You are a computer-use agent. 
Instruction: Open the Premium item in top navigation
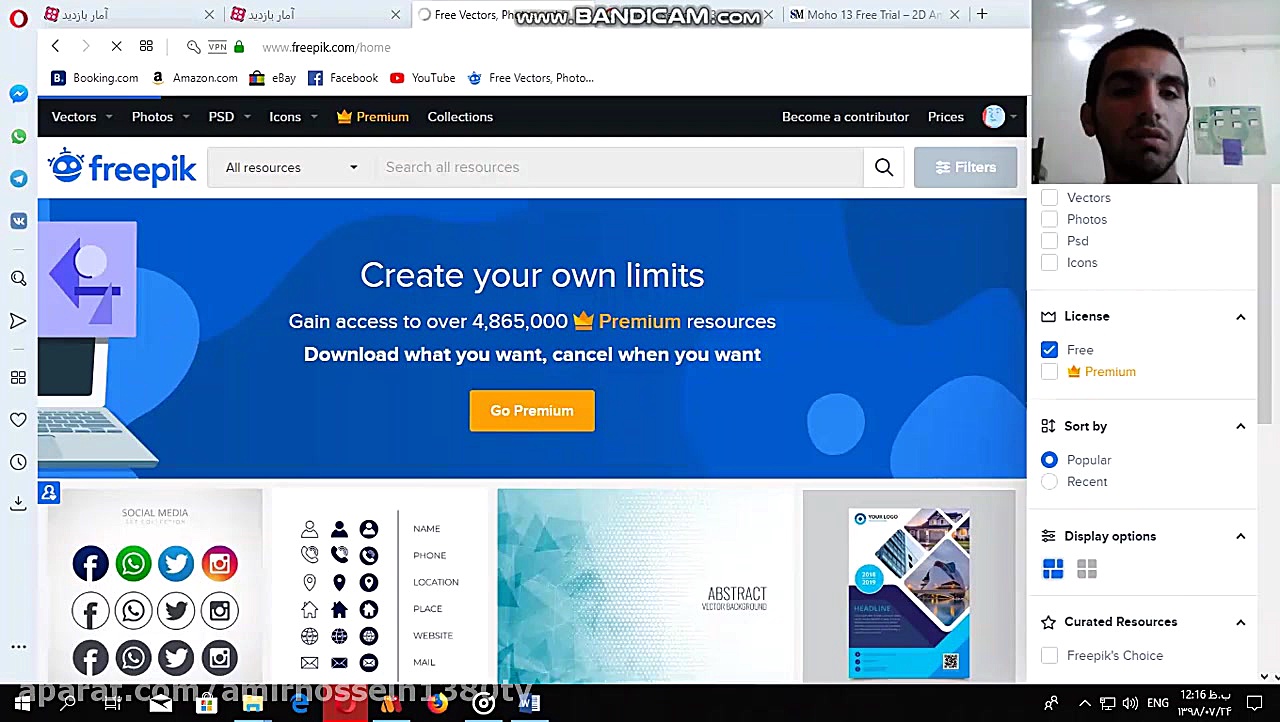(373, 117)
